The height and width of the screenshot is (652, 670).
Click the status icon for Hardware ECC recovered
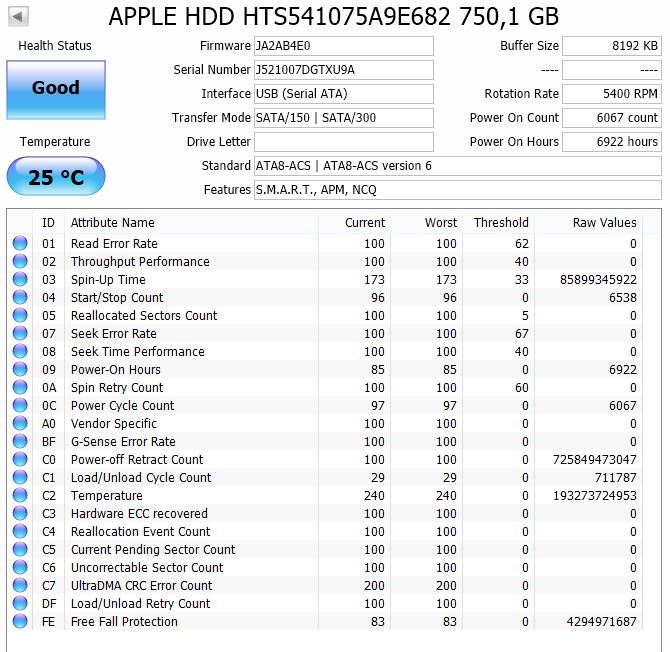point(20,513)
